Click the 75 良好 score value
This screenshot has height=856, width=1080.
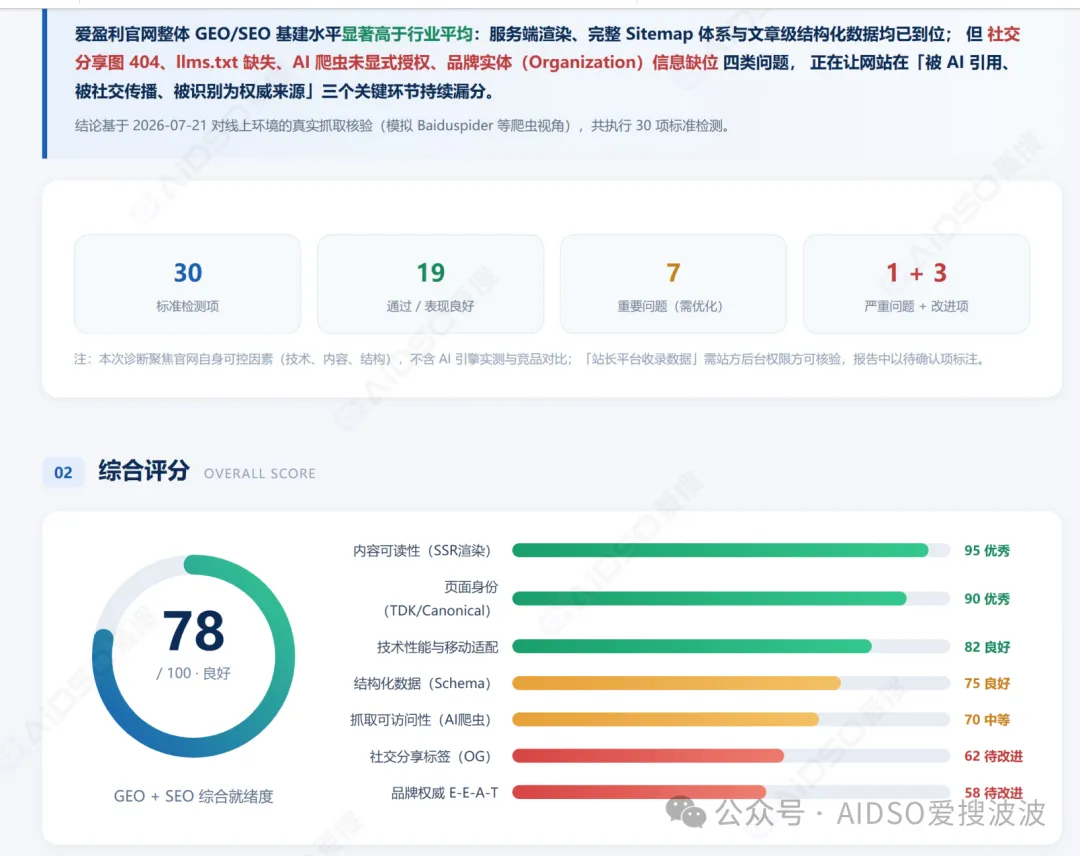(x=987, y=683)
